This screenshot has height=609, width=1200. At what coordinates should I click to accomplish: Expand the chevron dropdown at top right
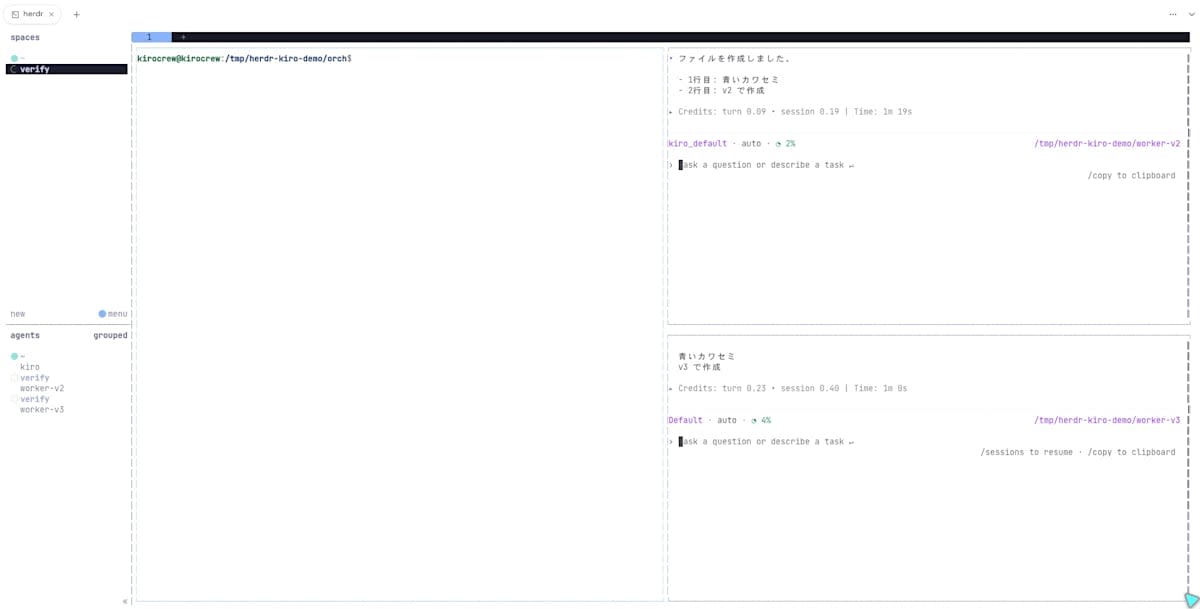(1190, 14)
